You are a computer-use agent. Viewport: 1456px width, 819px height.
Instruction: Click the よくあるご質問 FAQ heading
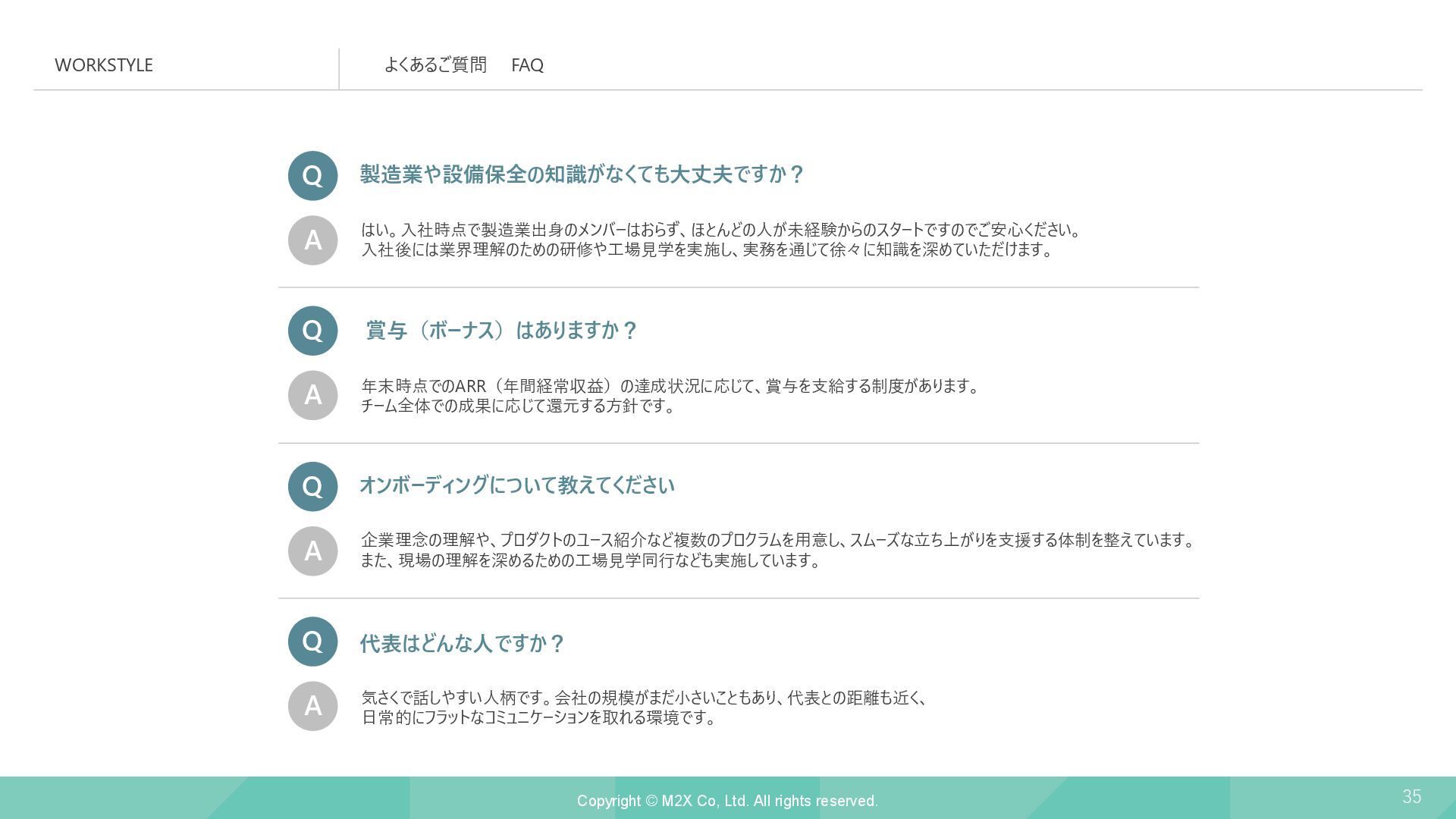click(463, 65)
